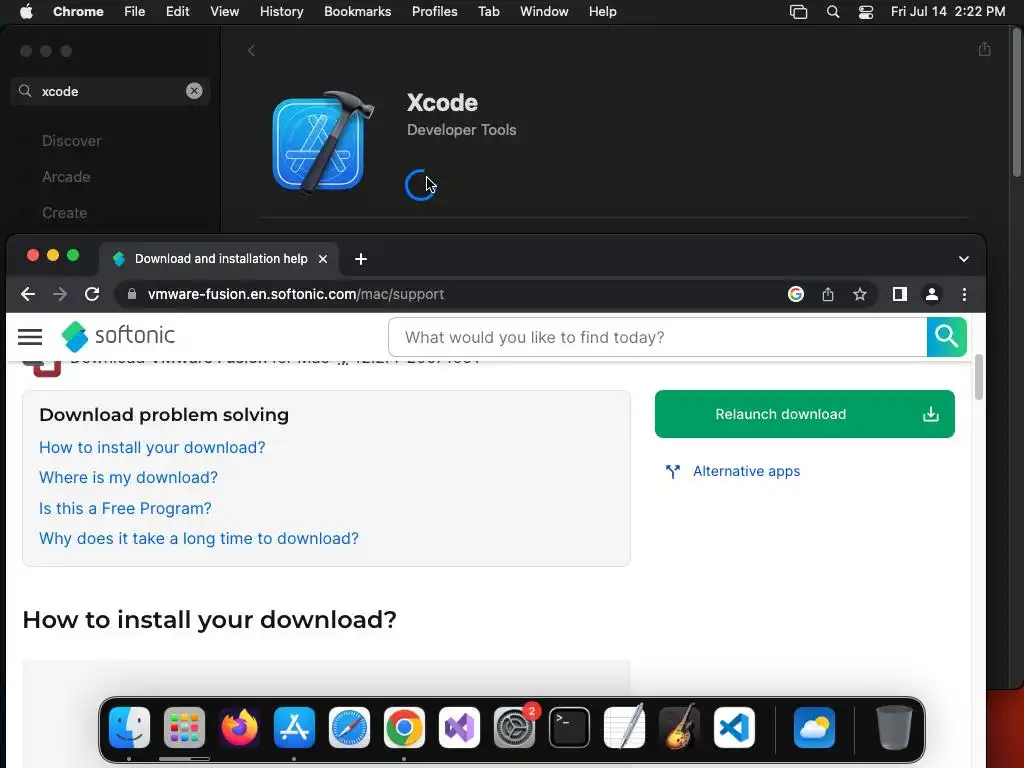Select Create in App Store sidebar
This screenshot has width=1024, height=768.
(x=64, y=212)
